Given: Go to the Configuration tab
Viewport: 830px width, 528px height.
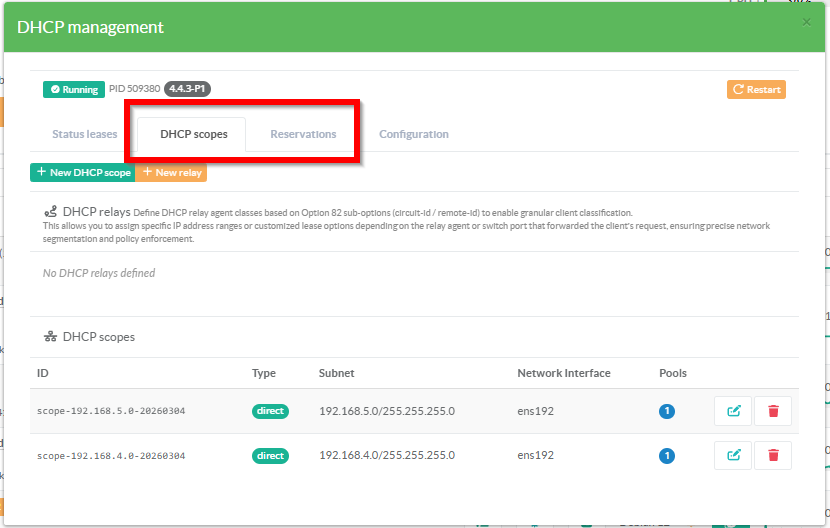Looking at the screenshot, I should 413,134.
